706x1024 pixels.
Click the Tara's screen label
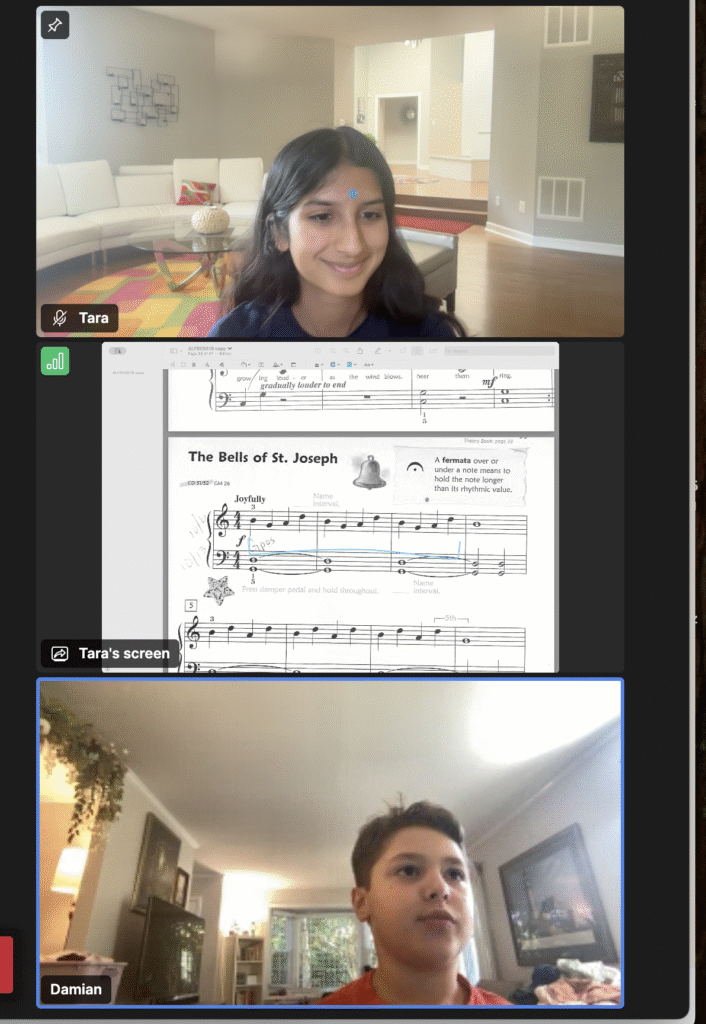[x=124, y=654]
